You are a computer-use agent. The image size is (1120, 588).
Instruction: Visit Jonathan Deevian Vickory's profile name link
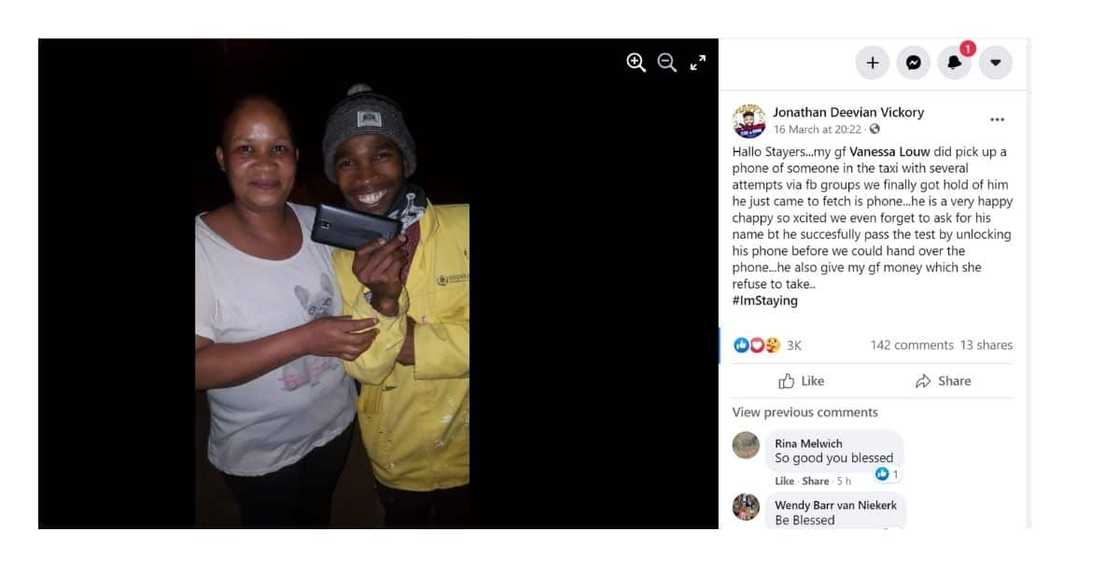[848, 112]
